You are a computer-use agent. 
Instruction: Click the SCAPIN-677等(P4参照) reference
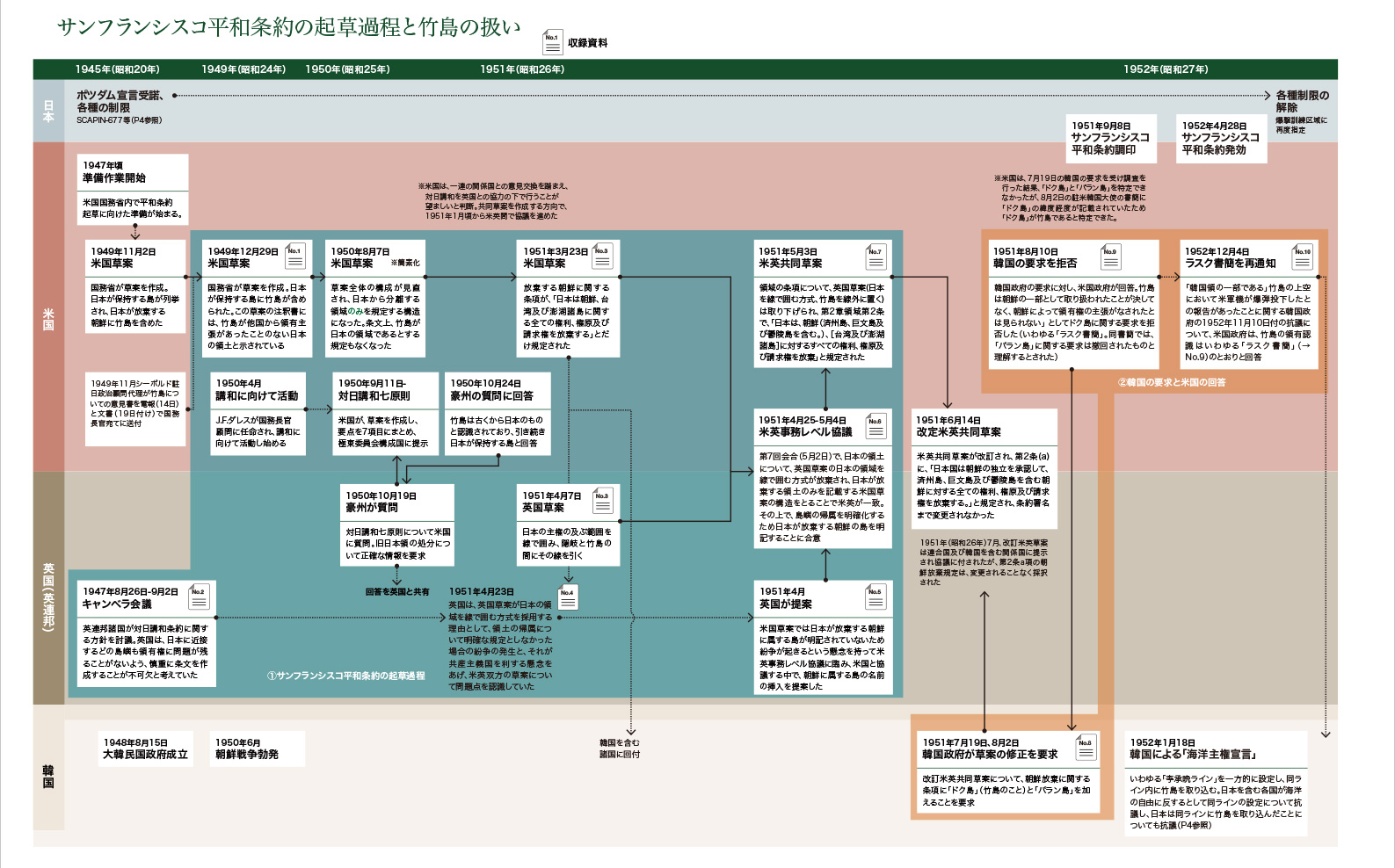coord(119,120)
